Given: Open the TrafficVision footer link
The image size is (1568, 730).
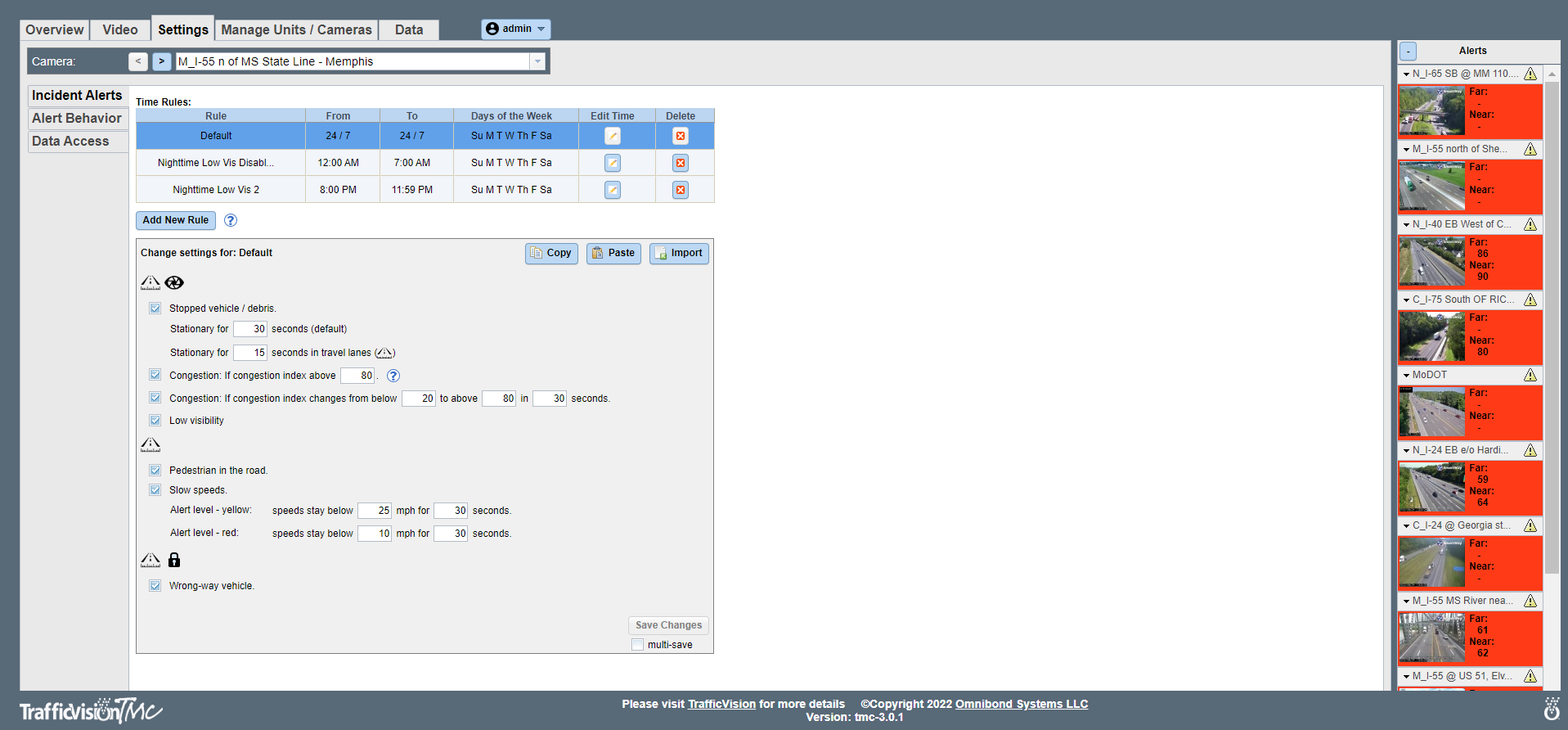Looking at the screenshot, I should (x=721, y=704).
